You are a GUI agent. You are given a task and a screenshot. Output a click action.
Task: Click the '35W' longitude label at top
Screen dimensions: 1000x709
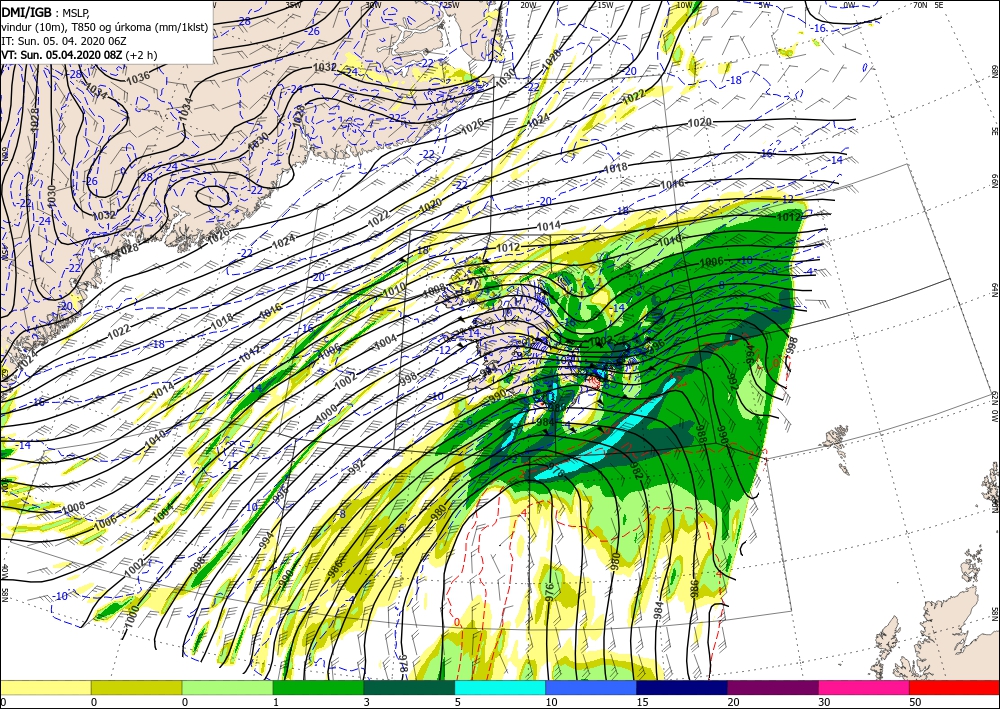coord(293,4)
